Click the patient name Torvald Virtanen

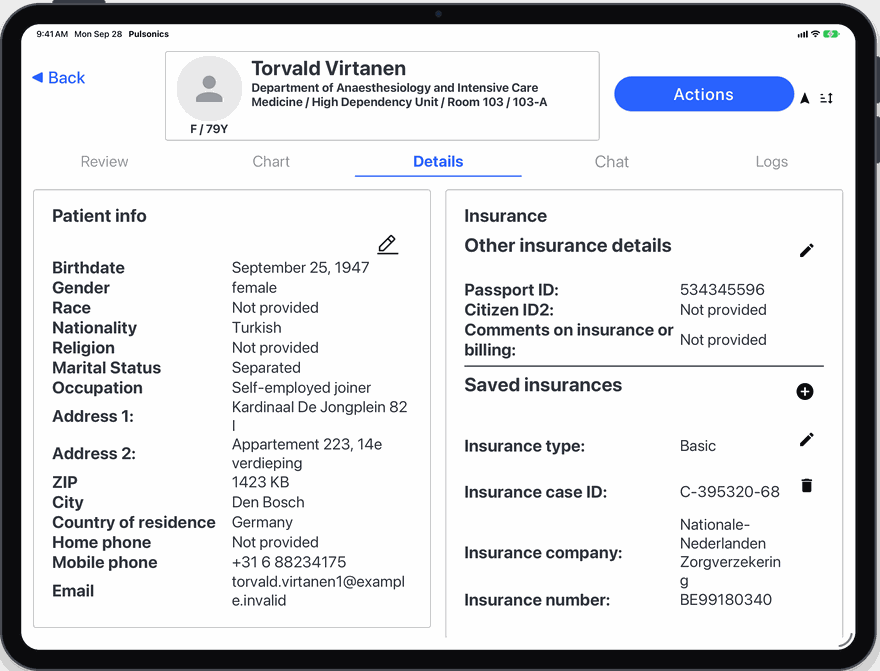(x=329, y=68)
